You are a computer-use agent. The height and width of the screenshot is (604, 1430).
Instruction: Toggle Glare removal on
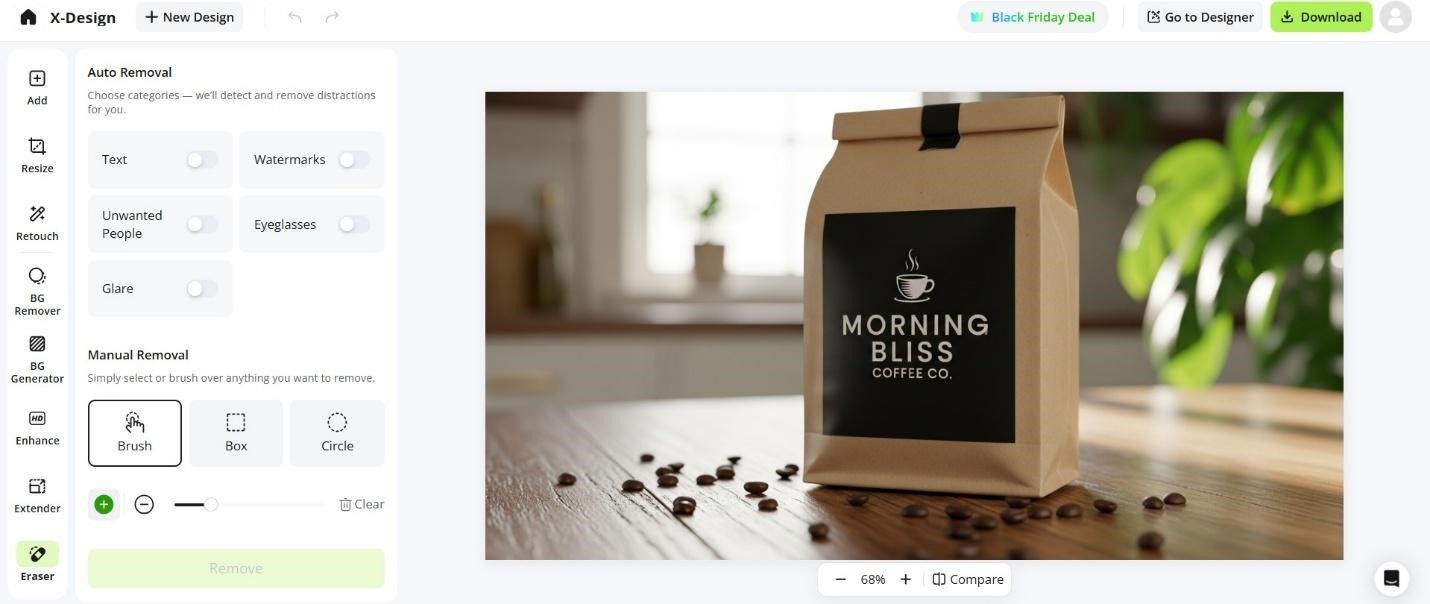201,288
